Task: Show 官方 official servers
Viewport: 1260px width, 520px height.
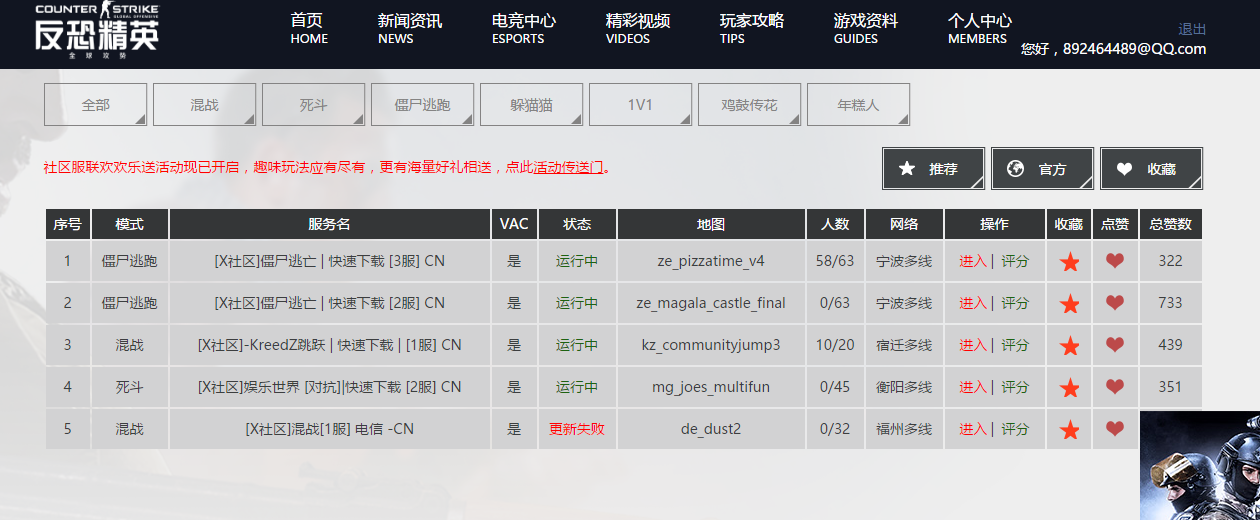Action: pyautogui.click(x=1043, y=169)
